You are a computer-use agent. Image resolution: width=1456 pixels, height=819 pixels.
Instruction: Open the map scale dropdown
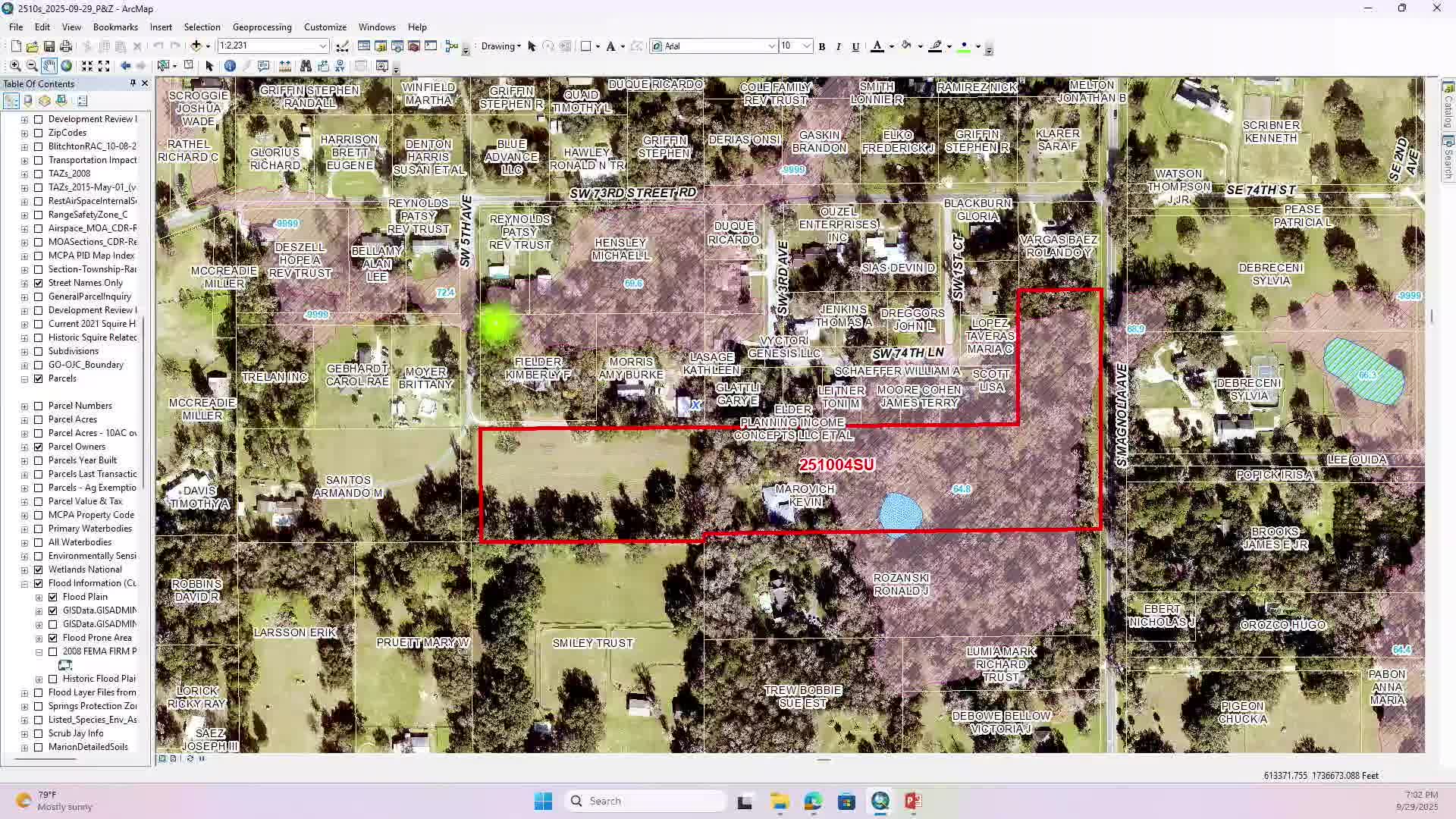pyautogui.click(x=322, y=45)
